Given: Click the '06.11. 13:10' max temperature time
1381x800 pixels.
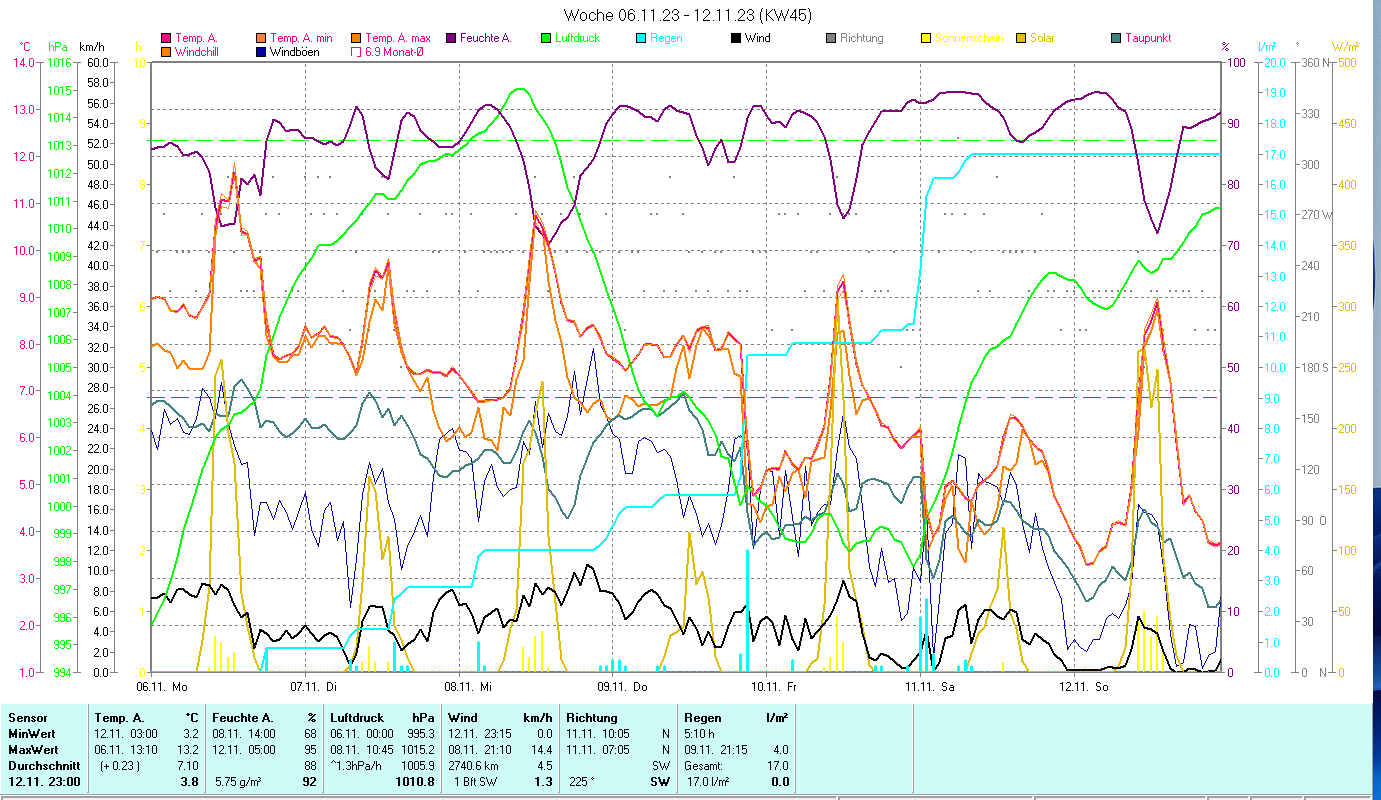Looking at the screenshot, I should (125, 749).
